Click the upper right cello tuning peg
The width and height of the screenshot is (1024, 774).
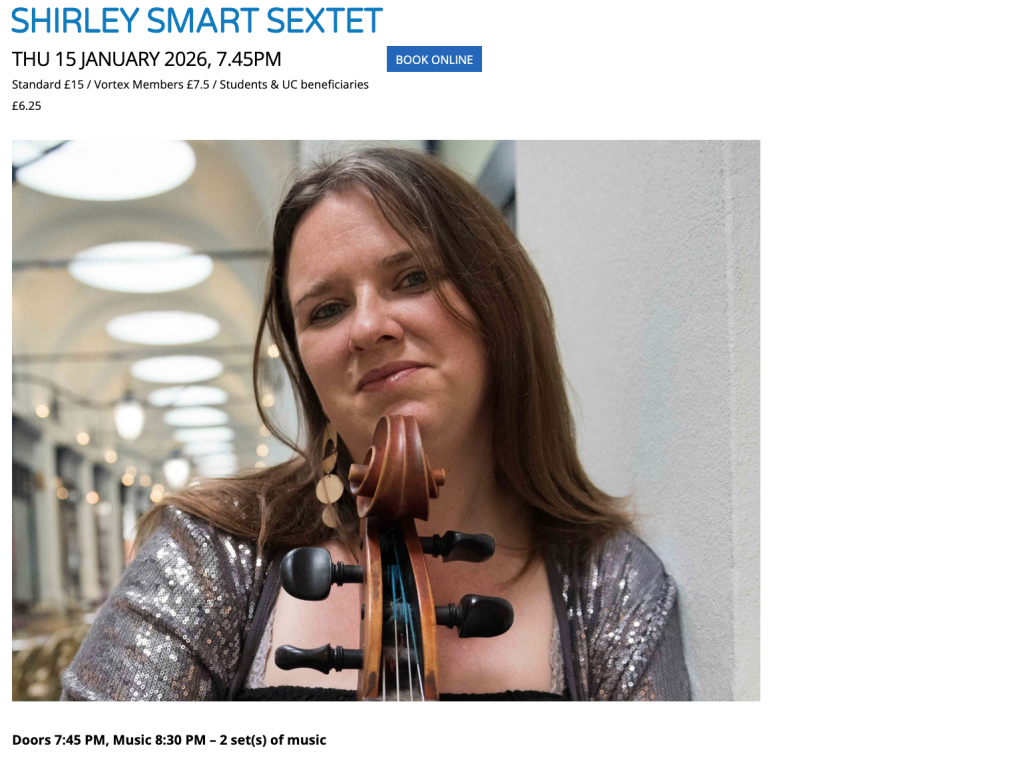[x=457, y=545]
